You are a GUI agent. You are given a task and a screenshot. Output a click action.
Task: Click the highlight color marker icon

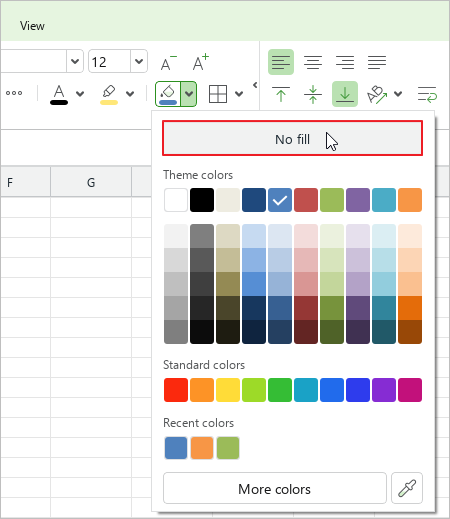109,94
